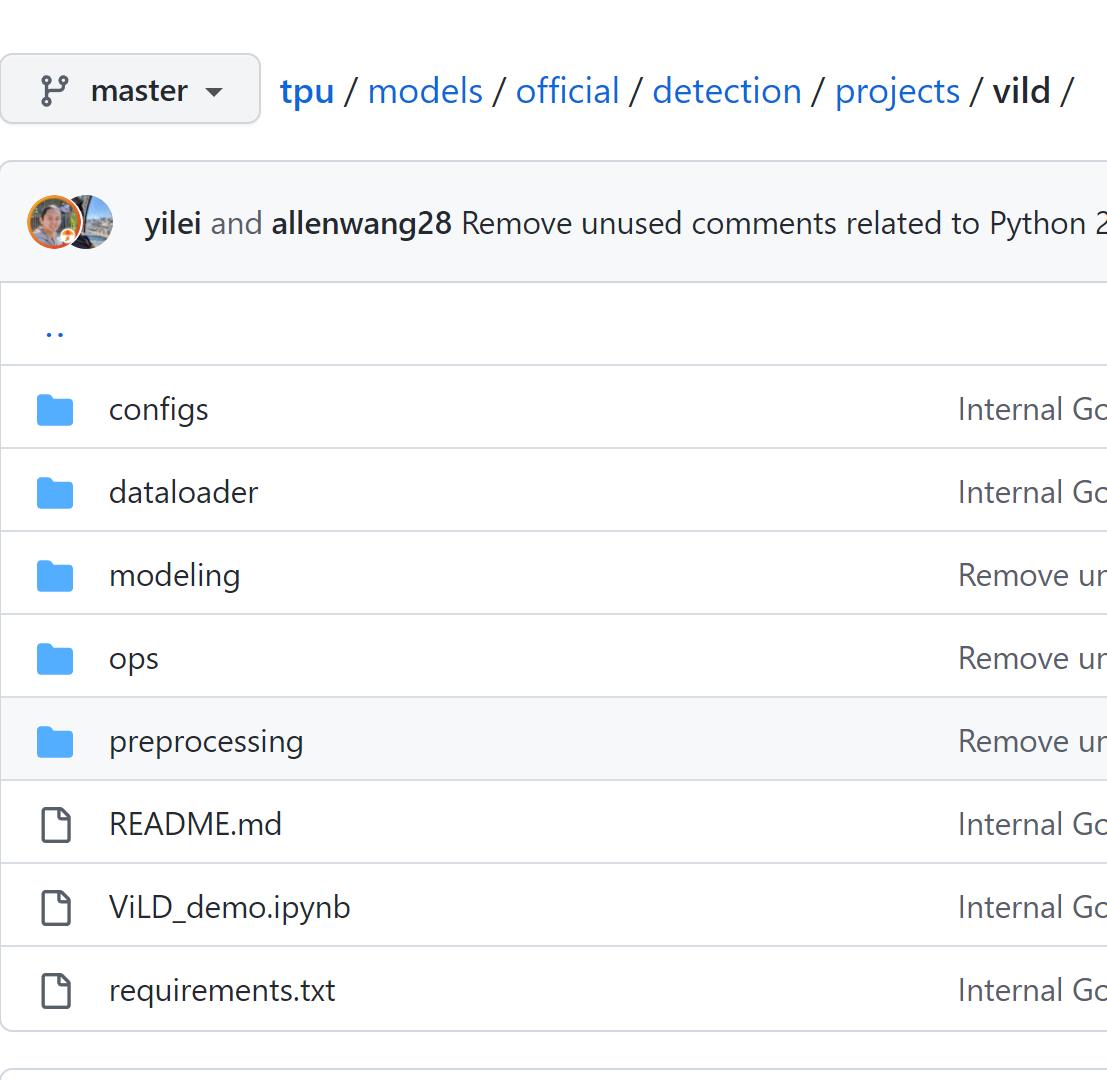
Task: Click the git branch icon
Action: [54, 90]
